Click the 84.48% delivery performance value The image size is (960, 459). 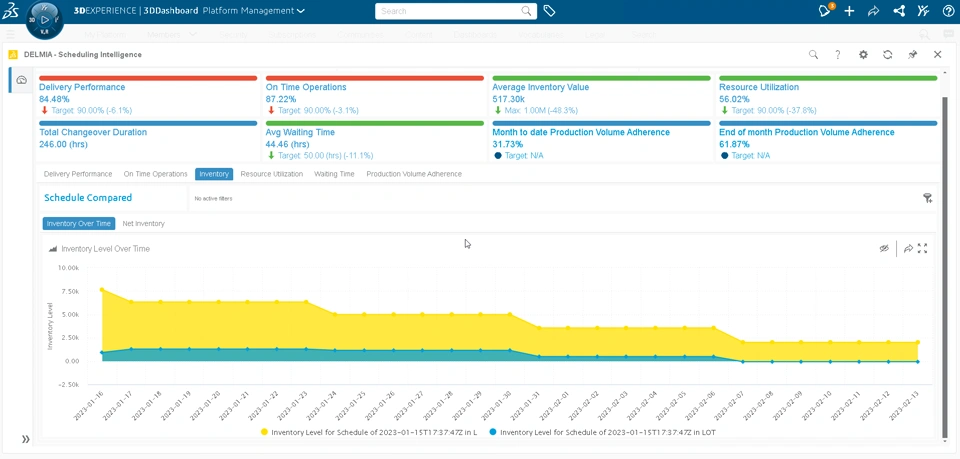coord(54,99)
